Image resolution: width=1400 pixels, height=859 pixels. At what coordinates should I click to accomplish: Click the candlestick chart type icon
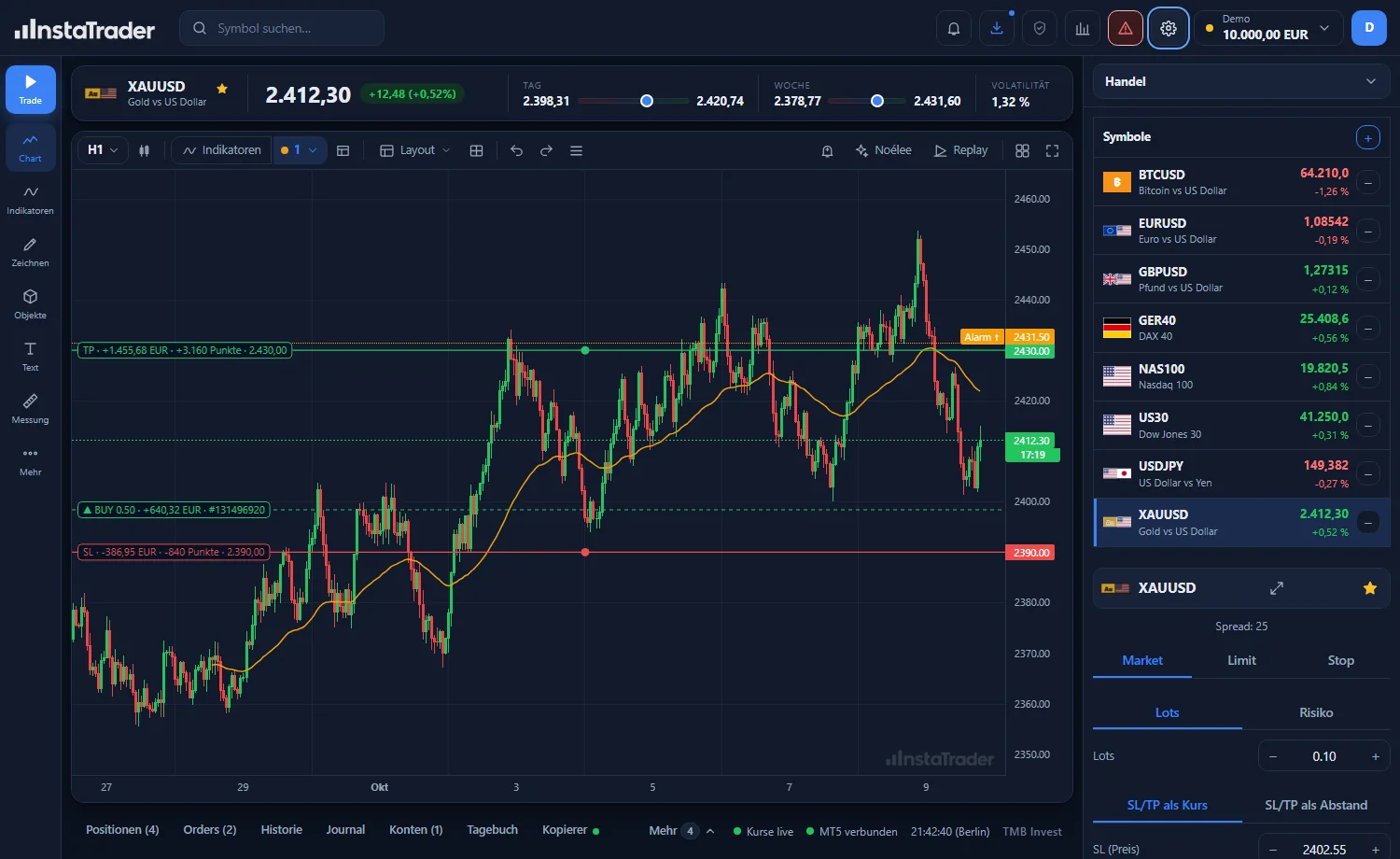145,150
